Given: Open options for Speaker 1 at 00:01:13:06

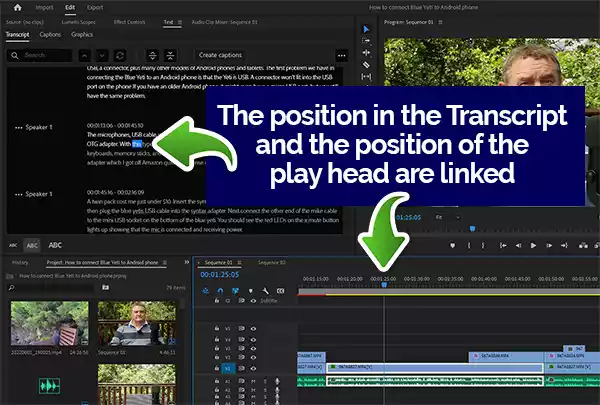Looking at the screenshot, I should pos(18,127).
